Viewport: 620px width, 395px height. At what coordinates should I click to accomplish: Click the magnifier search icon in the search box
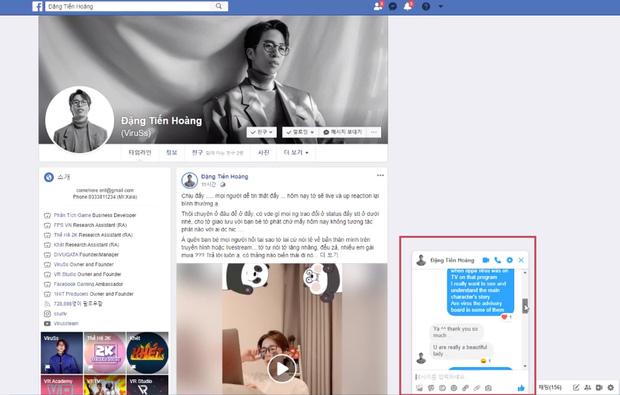(219, 6)
